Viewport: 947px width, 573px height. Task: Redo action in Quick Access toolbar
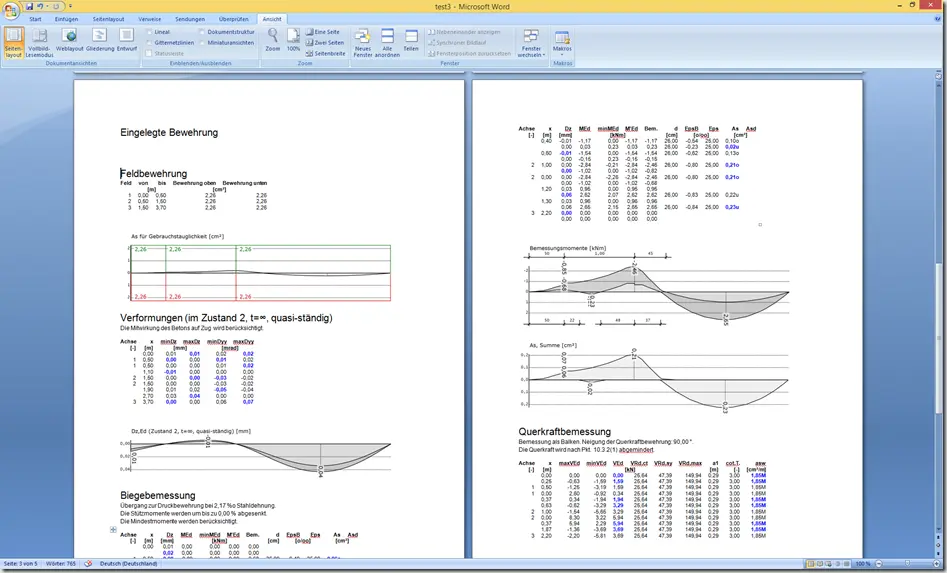click(56, 6)
